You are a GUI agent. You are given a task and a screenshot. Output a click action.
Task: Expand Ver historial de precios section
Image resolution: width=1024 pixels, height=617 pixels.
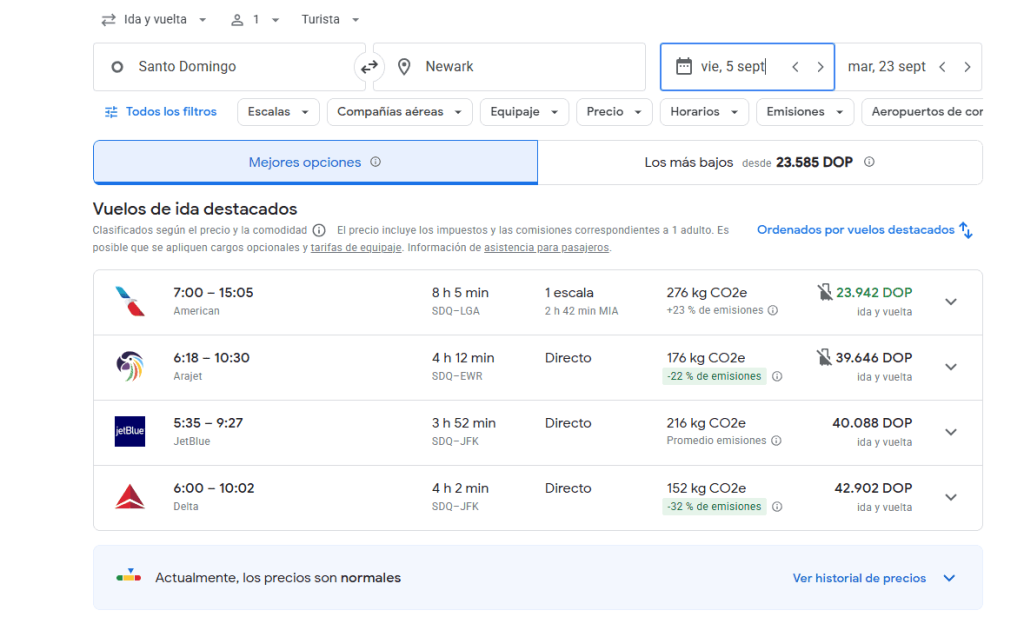pyautogui.click(x=949, y=578)
